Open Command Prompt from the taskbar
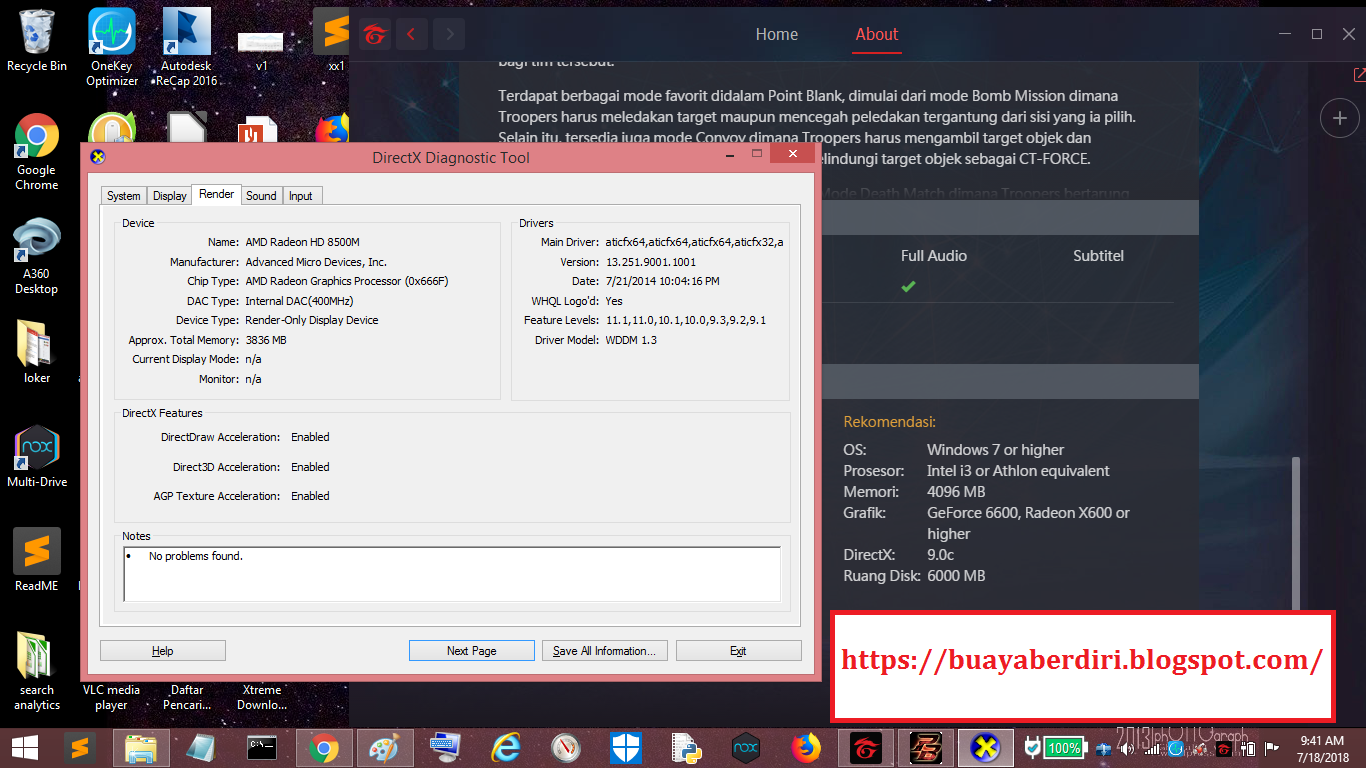The height and width of the screenshot is (768, 1366). tap(263, 747)
